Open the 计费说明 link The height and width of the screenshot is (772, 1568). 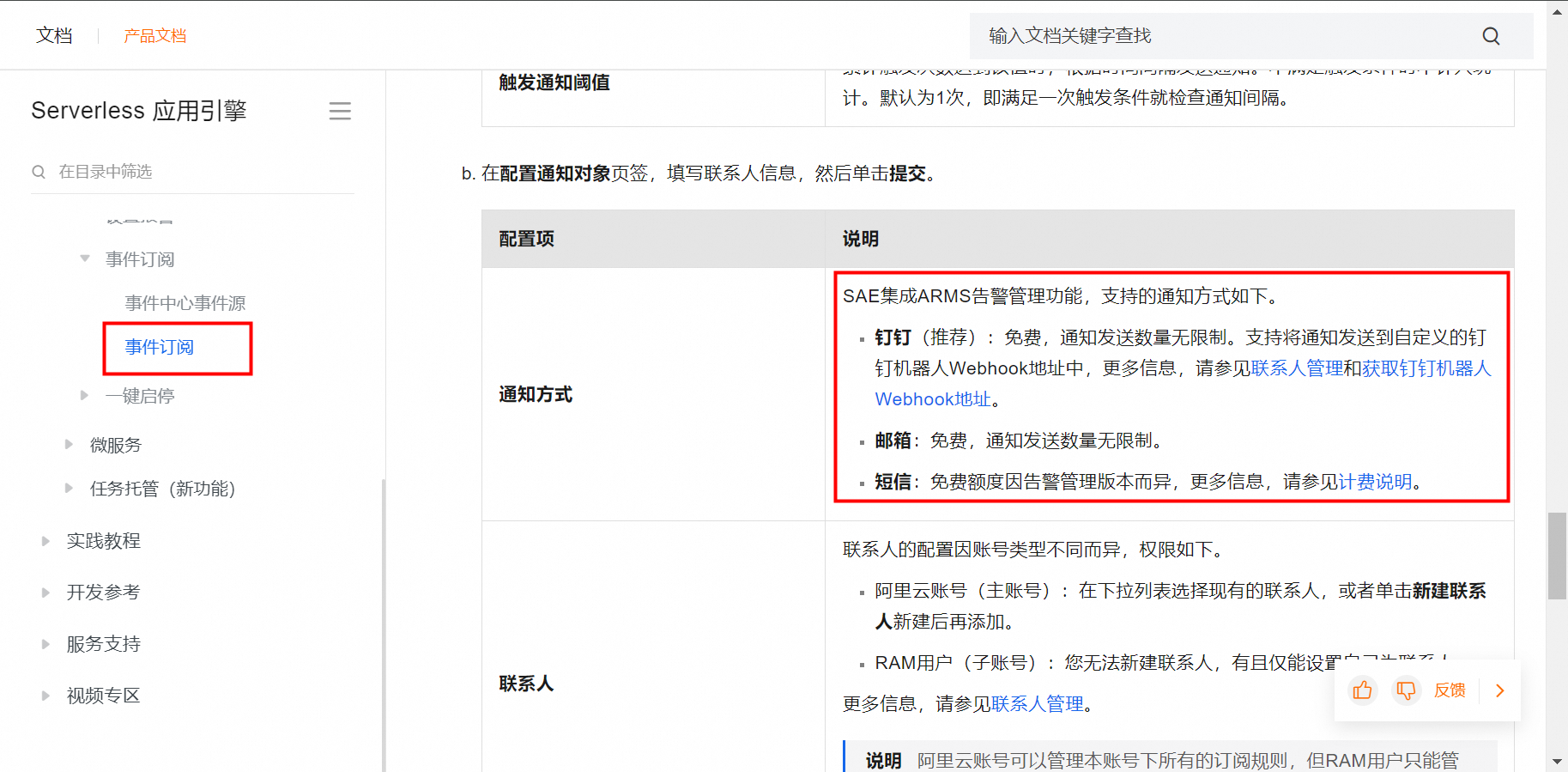(1375, 482)
